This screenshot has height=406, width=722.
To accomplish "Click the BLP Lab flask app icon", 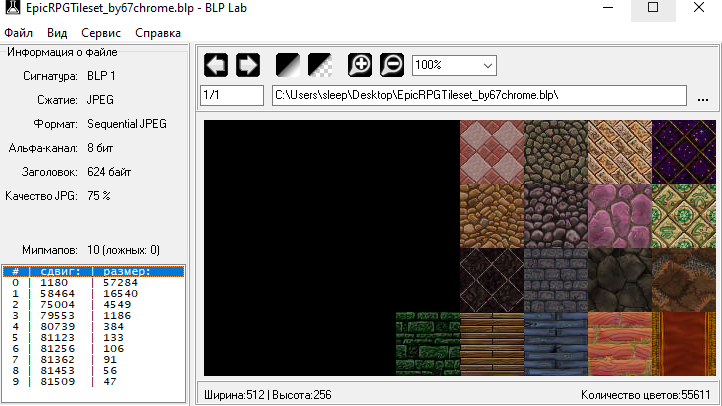I will point(12,7).
